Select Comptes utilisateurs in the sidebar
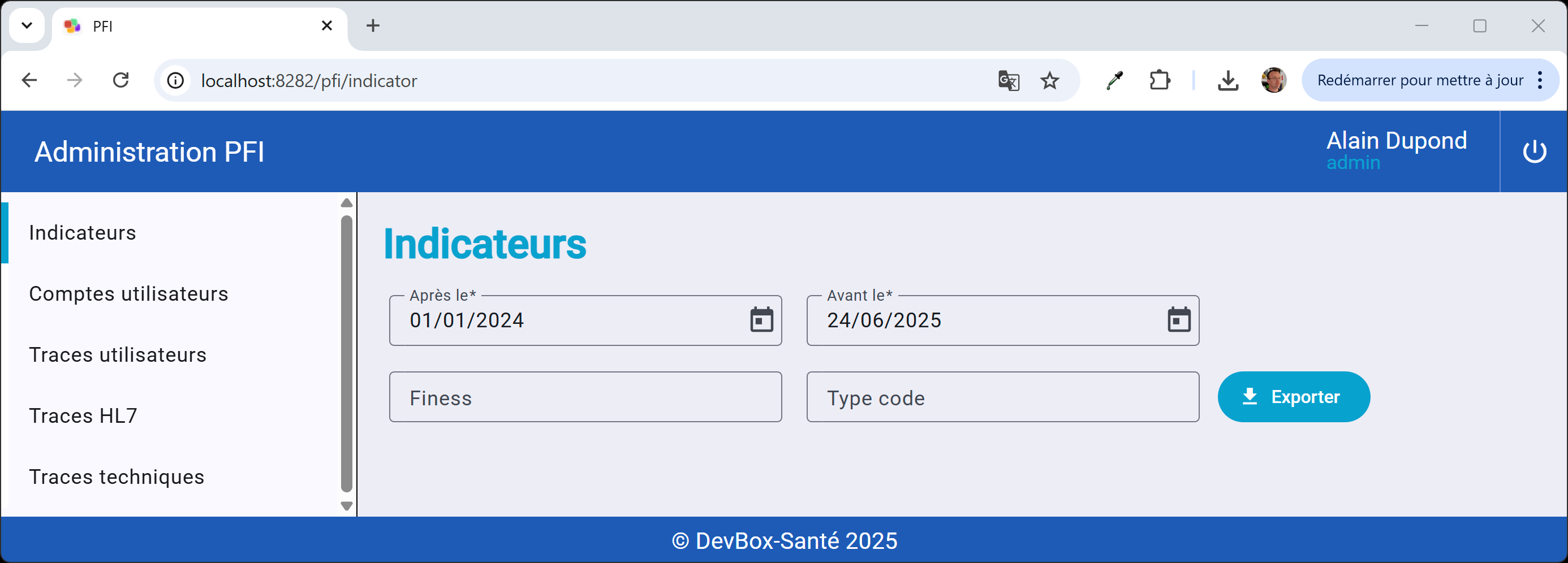This screenshot has width=1568, height=563. click(128, 294)
